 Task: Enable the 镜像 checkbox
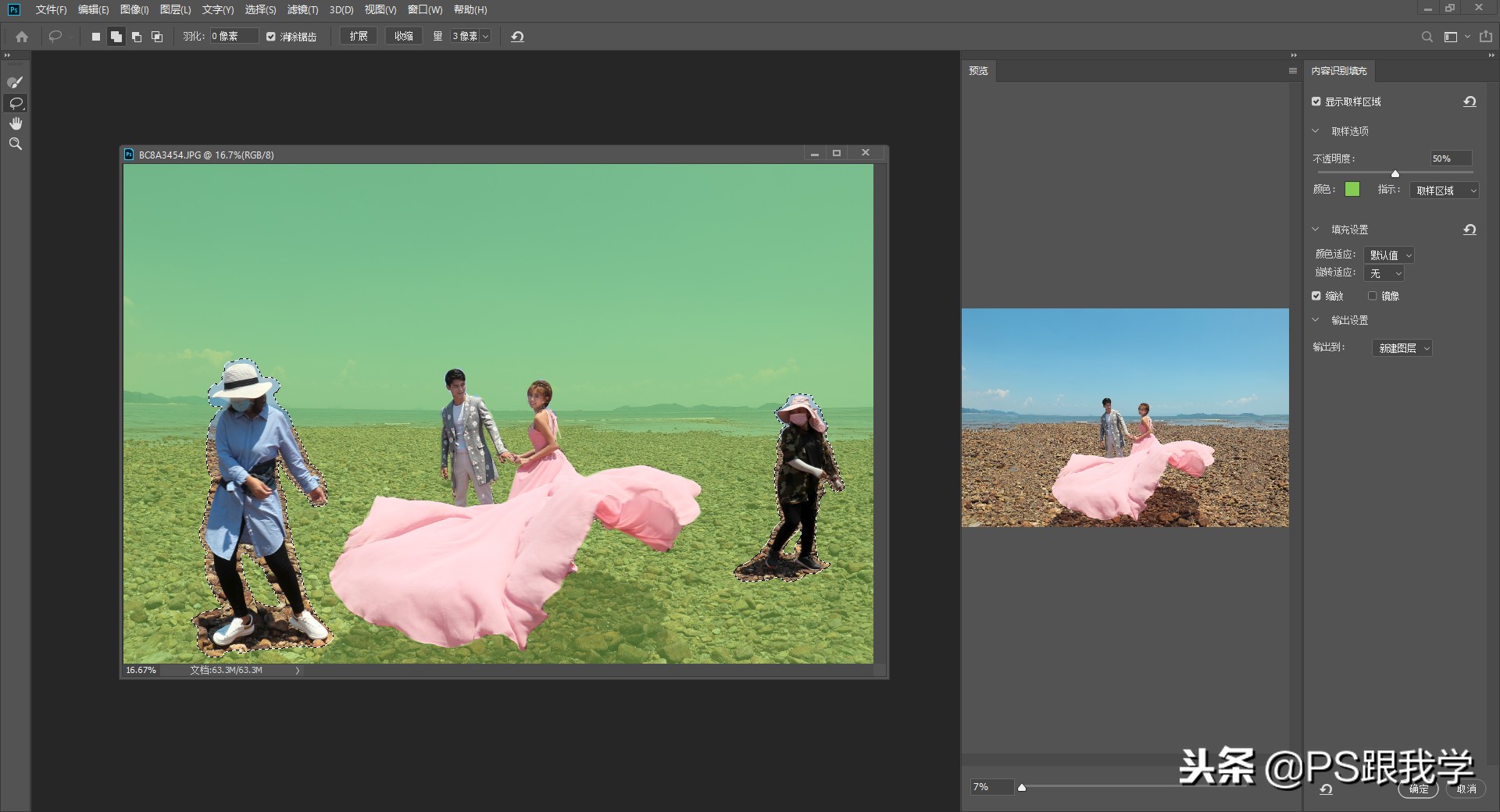(1373, 295)
